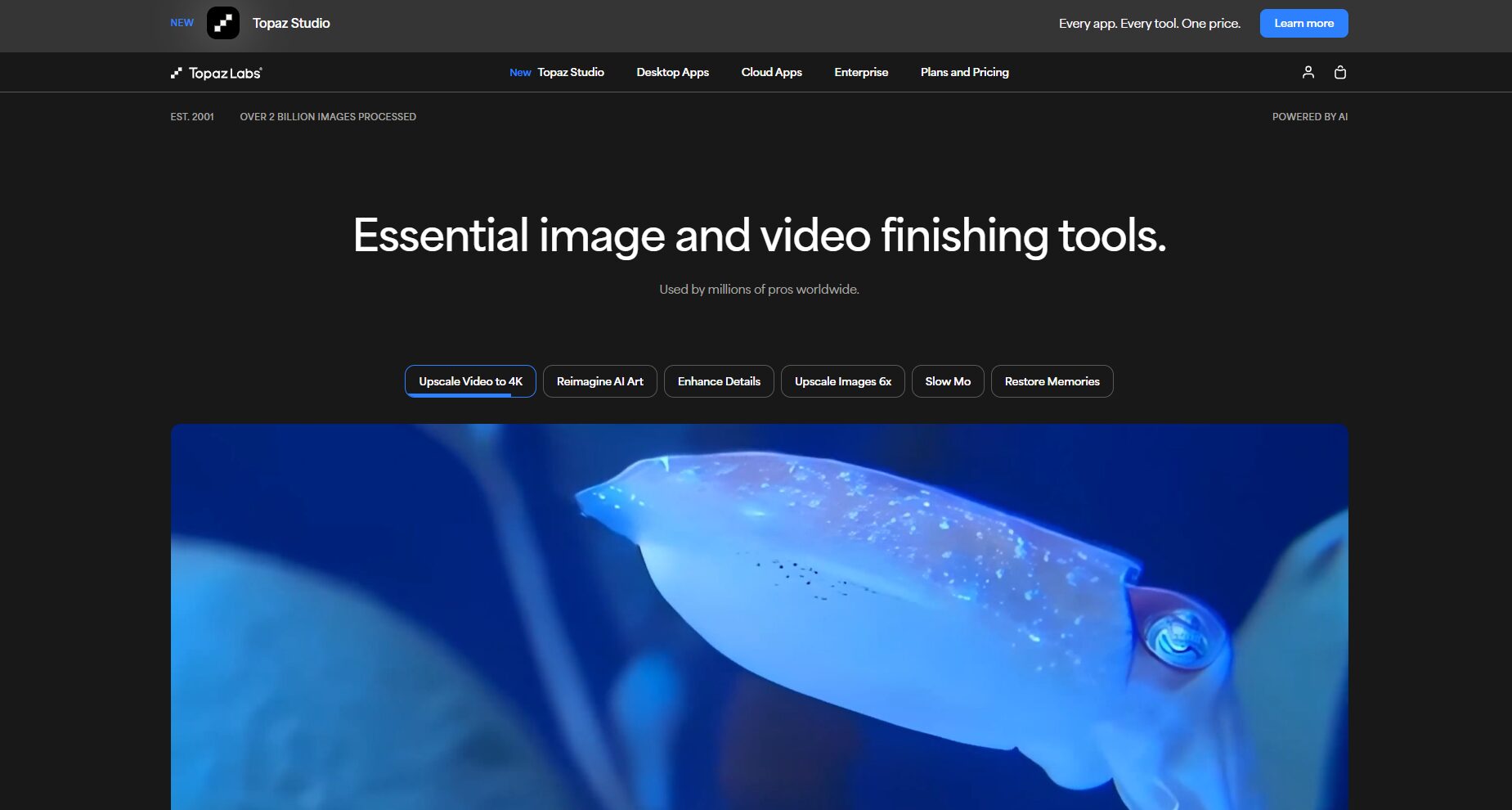The width and height of the screenshot is (1512, 810).
Task: Open the shopping bag cart icon
Action: click(1339, 72)
